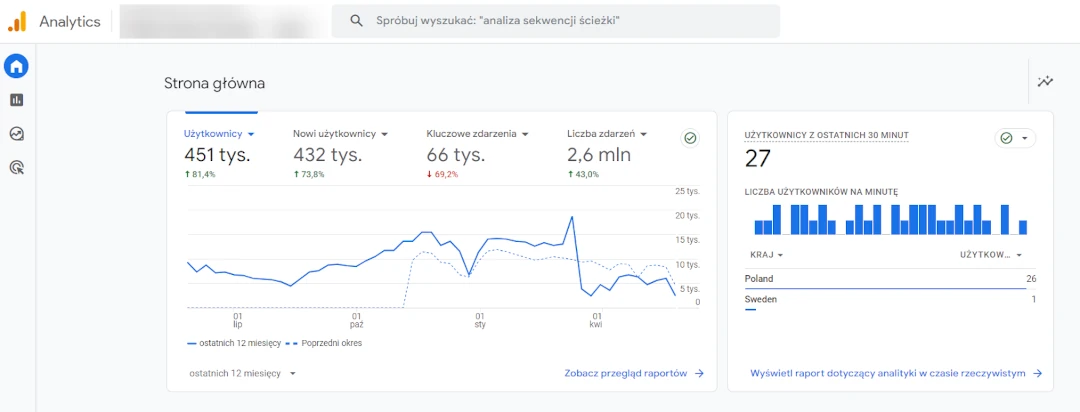The image size is (1080, 412).
Task: Select the 451 tys. users value
Action: pyautogui.click(x=217, y=155)
